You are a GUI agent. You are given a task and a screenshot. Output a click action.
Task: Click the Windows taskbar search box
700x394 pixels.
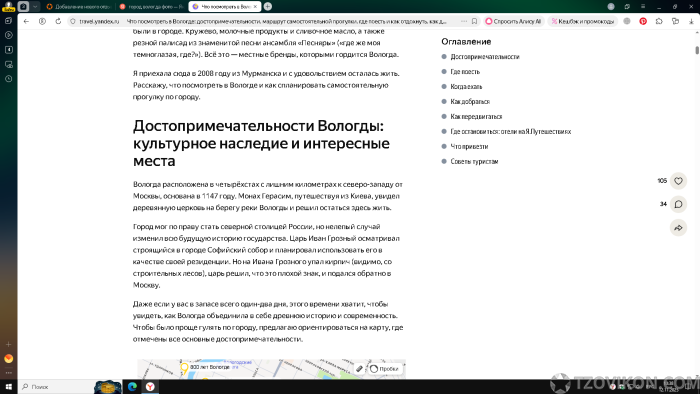(x=56, y=387)
